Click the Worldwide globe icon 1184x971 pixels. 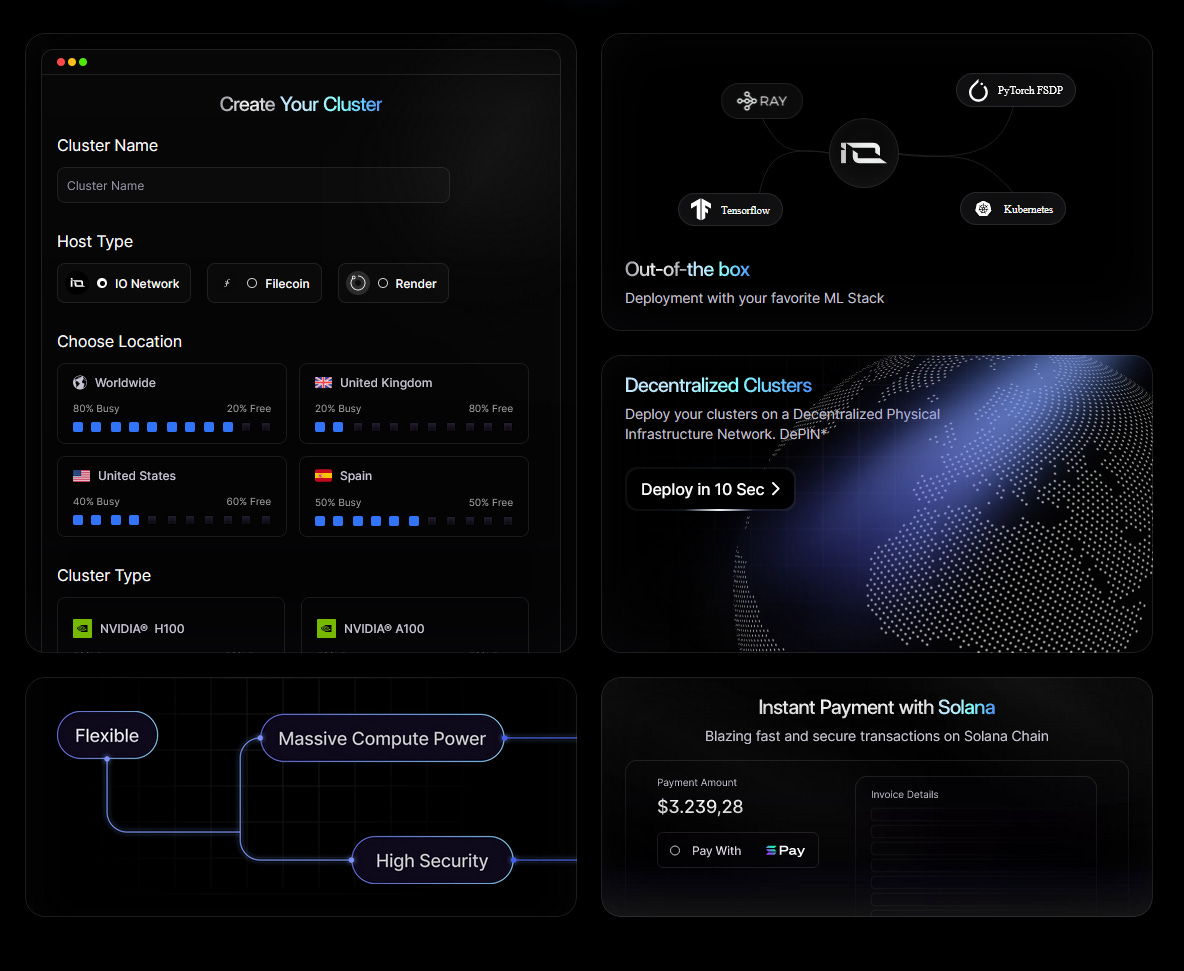[x=80, y=383]
